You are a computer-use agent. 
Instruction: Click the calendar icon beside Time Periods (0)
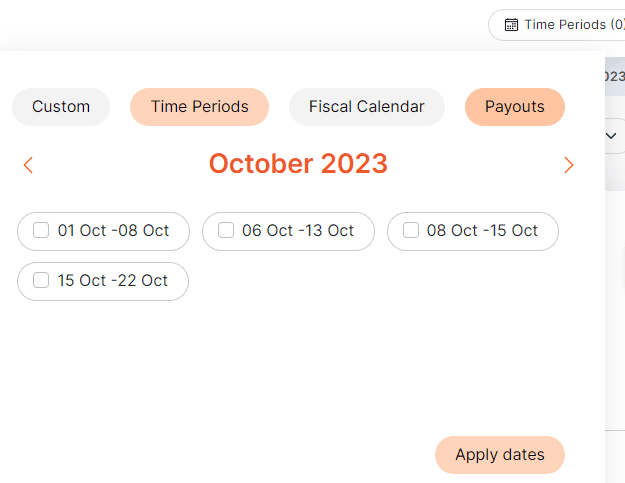[511, 25]
